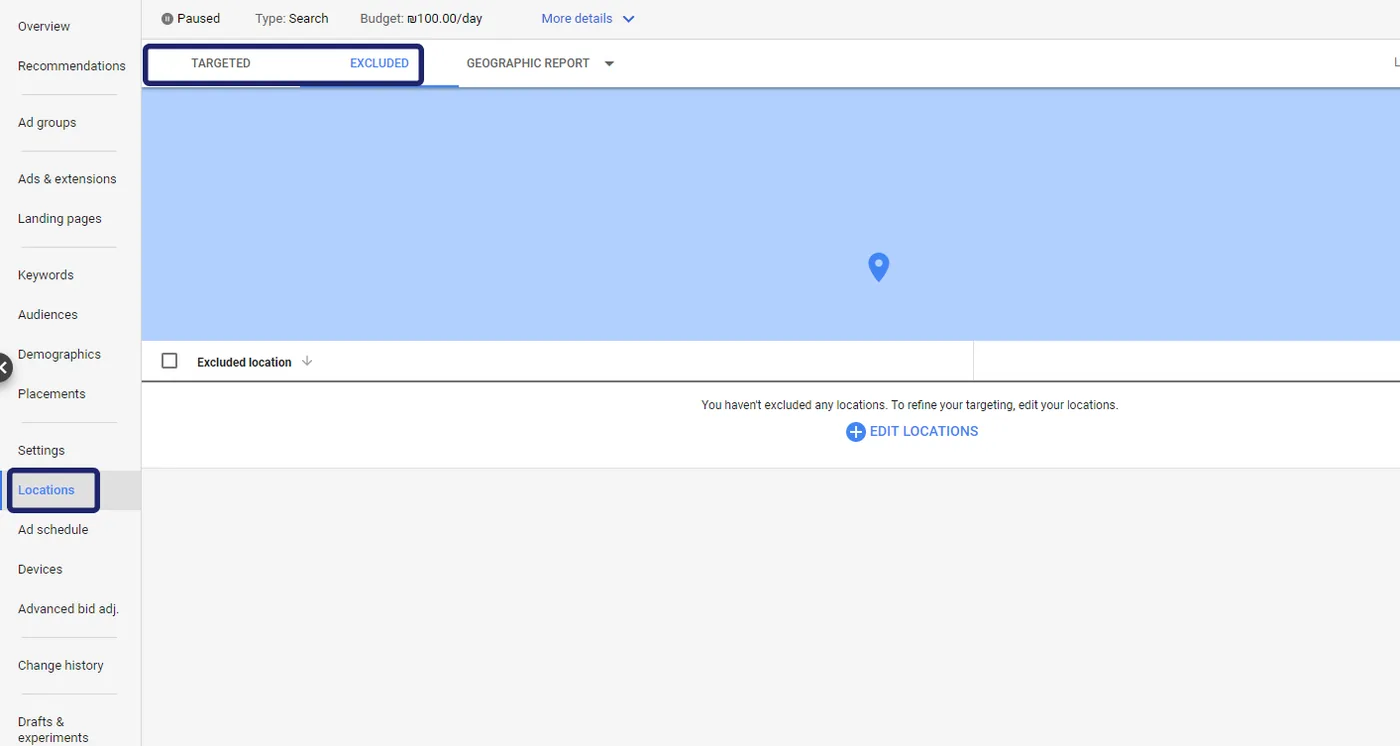Viewport: 1400px width, 746px height.
Task: Tick the select-all checkbox in table header
Action: coord(169,361)
